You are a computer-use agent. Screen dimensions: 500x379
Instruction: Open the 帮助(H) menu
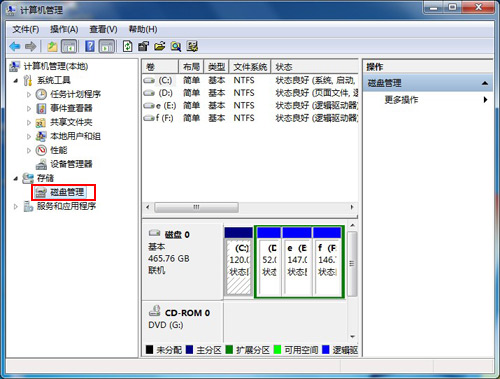[x=143, y=29]
